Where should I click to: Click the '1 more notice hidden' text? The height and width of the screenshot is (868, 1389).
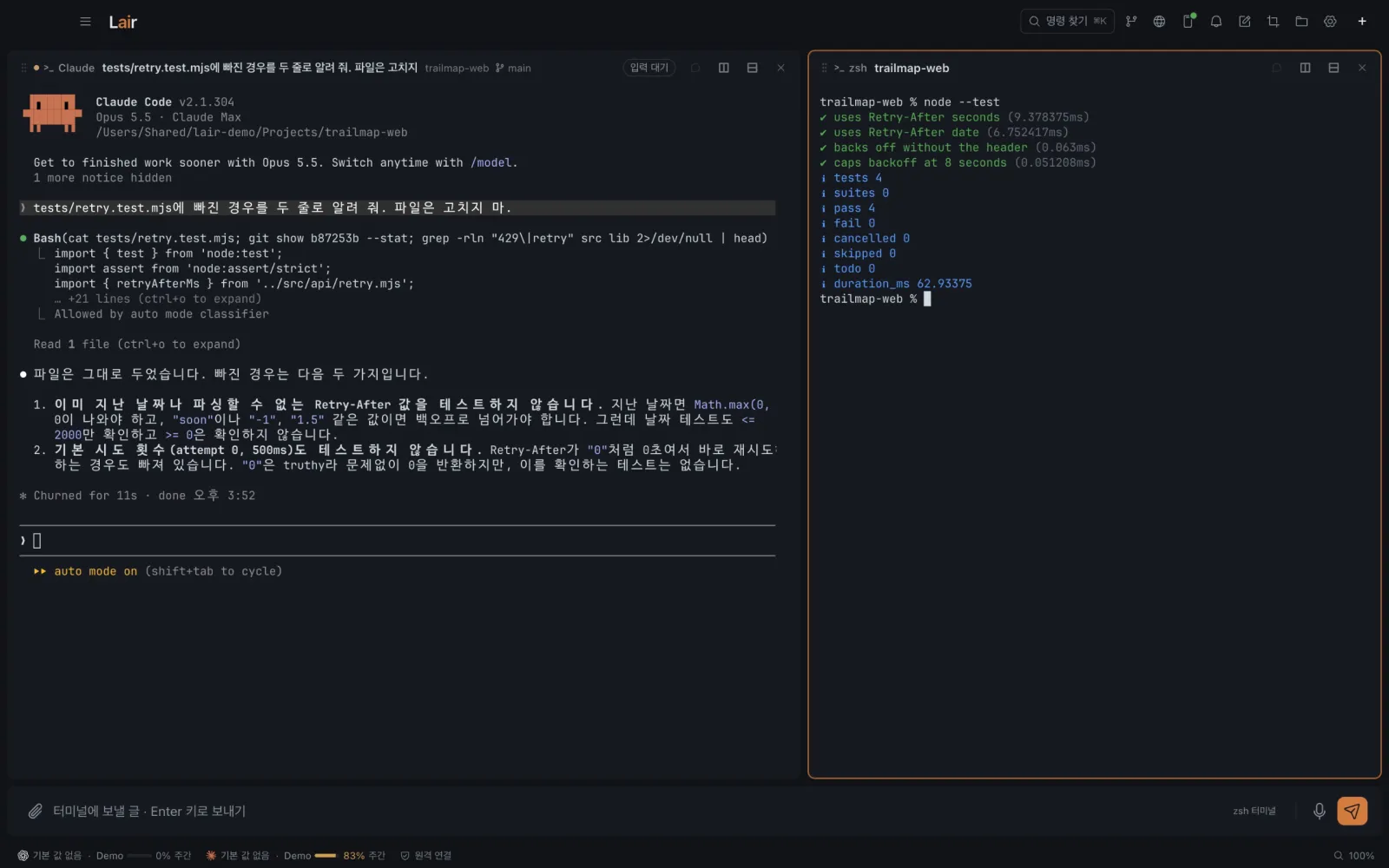102,178
